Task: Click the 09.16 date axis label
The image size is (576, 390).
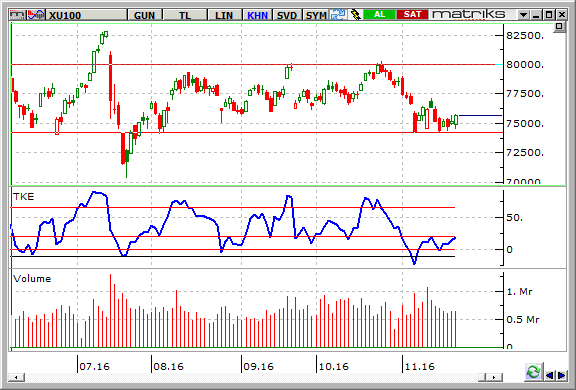Action: [x=259, y=366]
